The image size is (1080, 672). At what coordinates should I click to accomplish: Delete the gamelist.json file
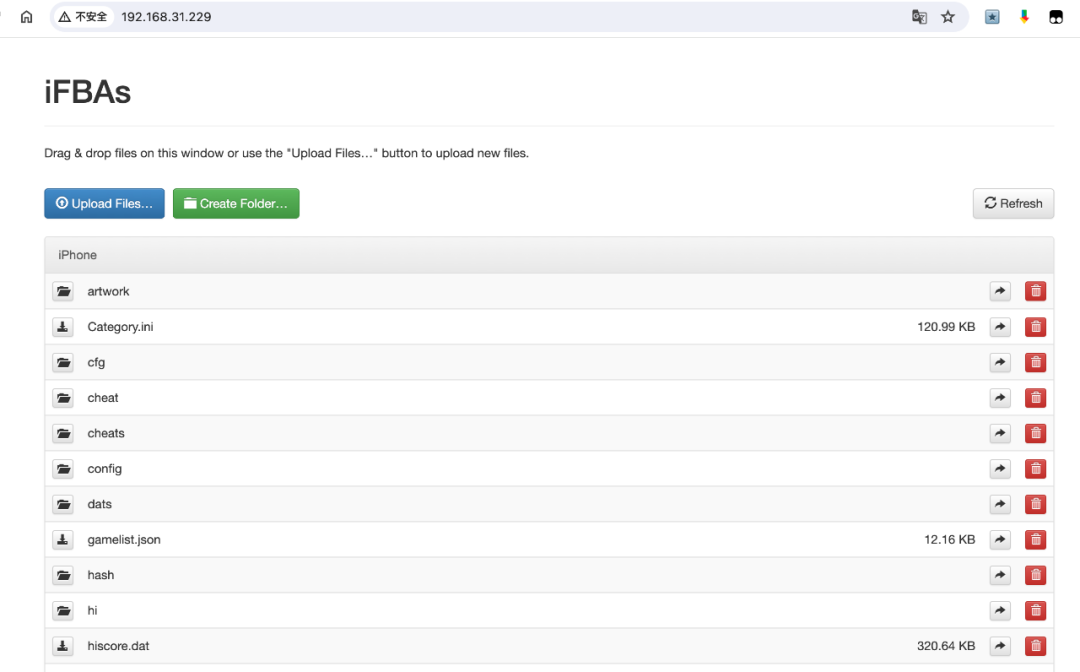pos(1035,540)
